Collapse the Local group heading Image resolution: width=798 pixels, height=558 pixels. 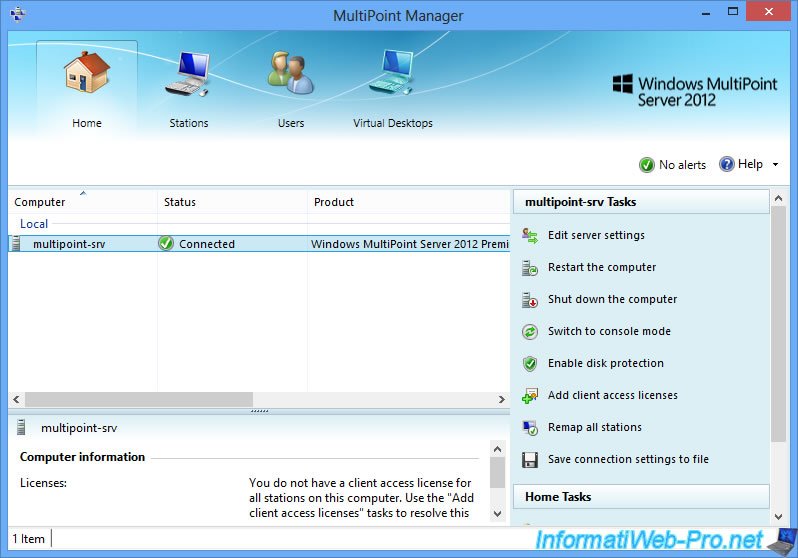coord(34,224)
